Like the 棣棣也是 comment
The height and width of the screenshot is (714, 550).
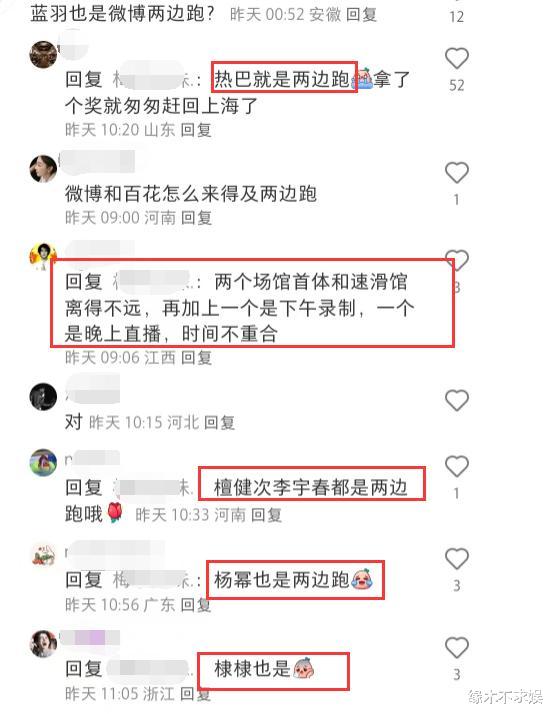tap(457, 648)
